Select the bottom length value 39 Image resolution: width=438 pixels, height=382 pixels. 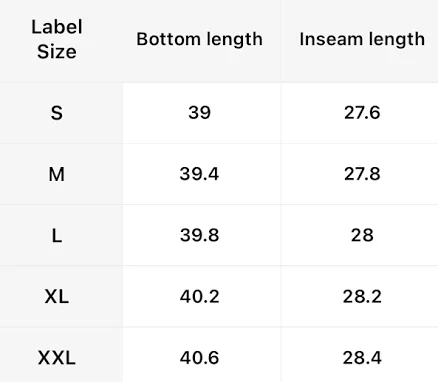pyautogui.click(x=199, y=113)
